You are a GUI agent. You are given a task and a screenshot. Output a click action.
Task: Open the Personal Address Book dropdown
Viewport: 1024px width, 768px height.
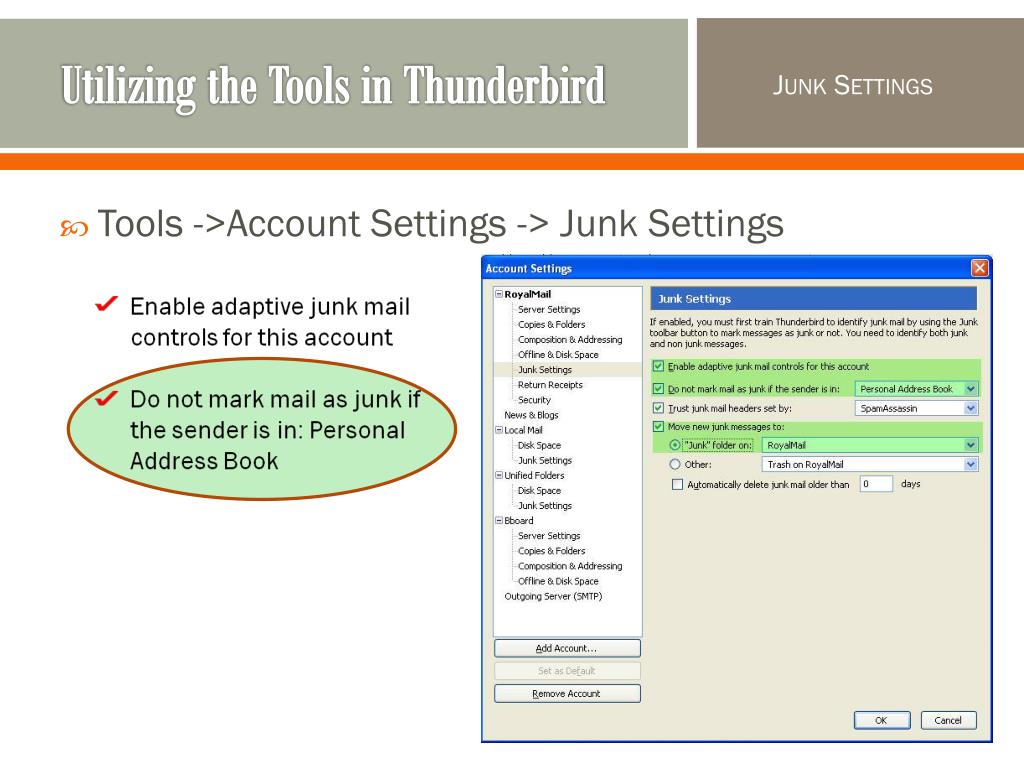[916, 389]
